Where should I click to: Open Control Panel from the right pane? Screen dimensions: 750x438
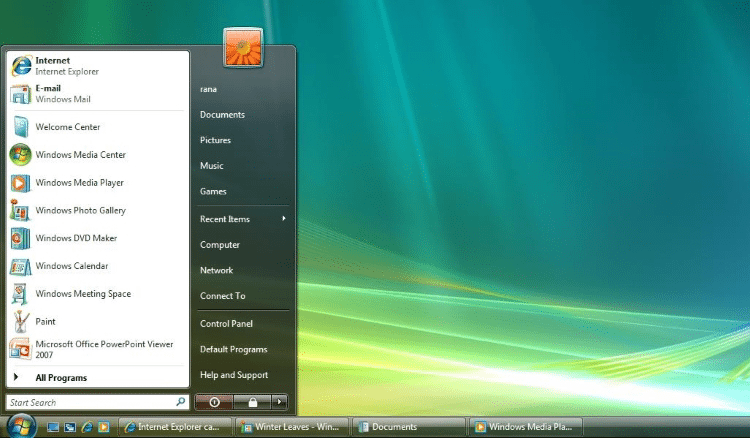pos(226,324)
